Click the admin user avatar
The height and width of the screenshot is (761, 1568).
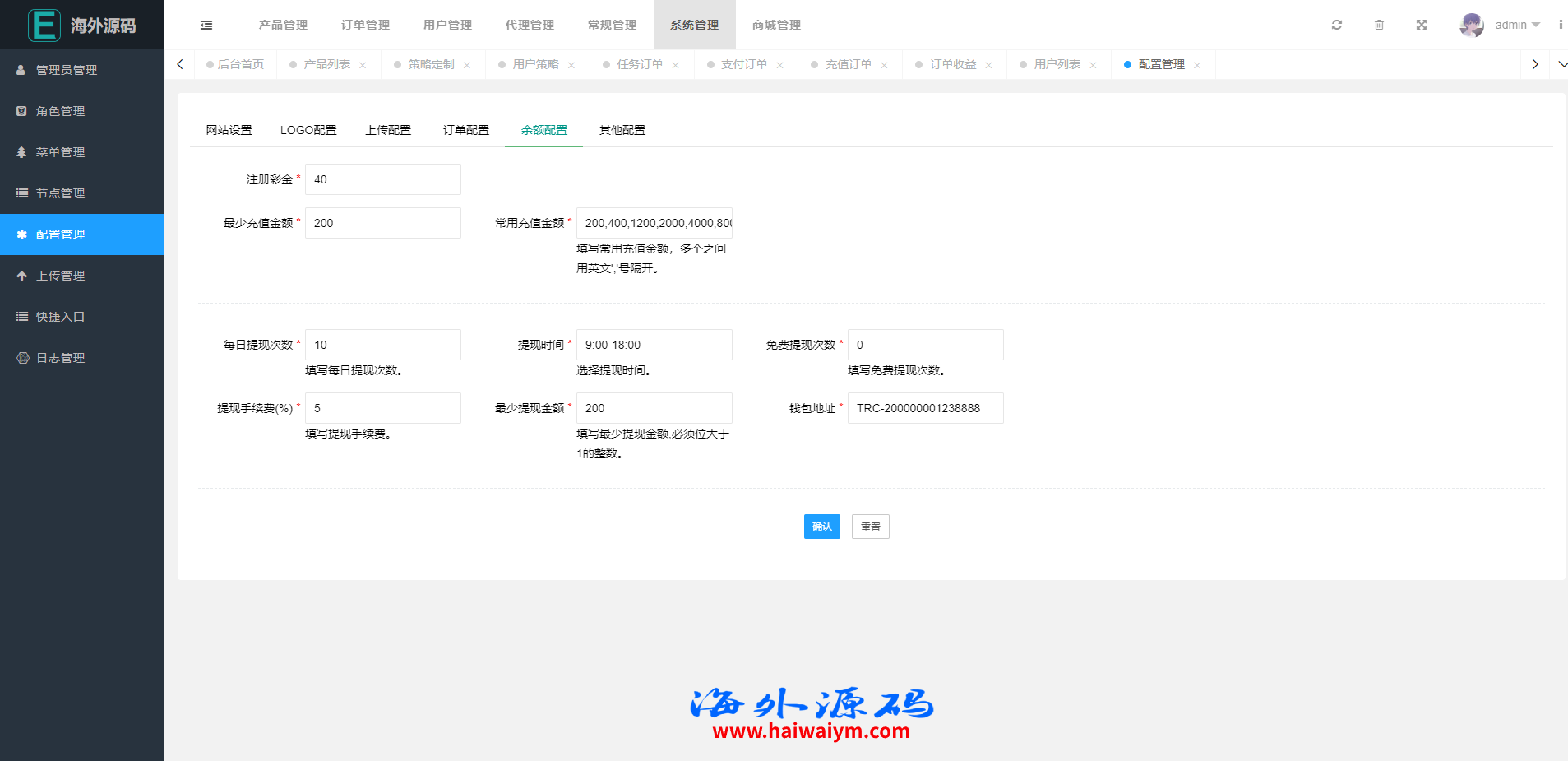tap(1471, 25)
